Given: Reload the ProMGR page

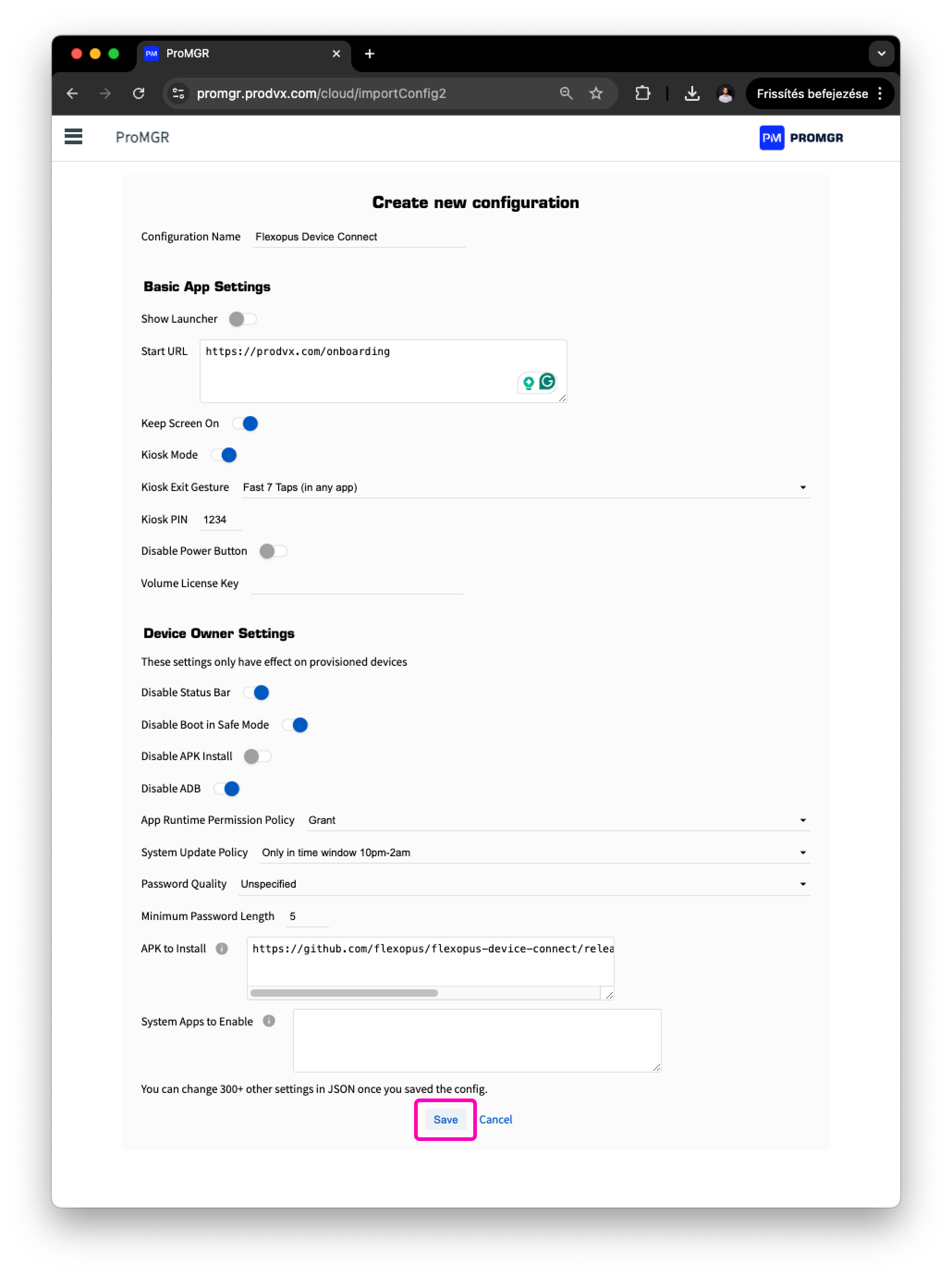Looking at the screenshot, I should (138, 93).
